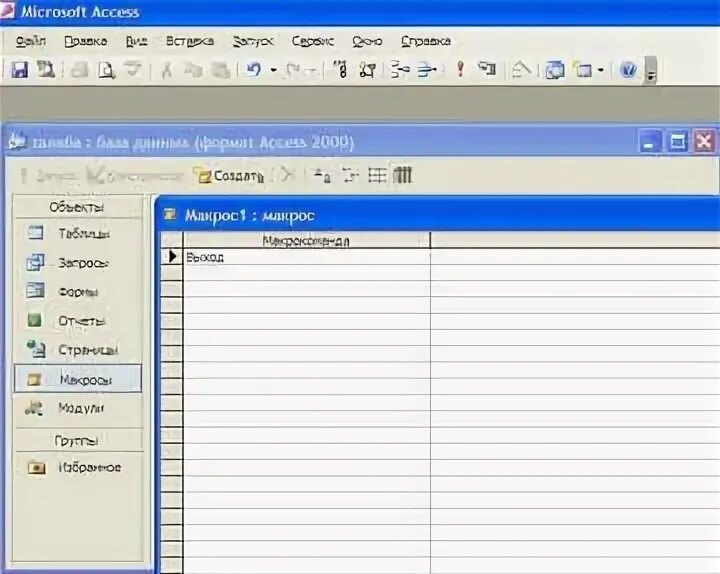Screen dimensions: 720x574
Task: Open the Сервис menu
Action: point(313,41)
